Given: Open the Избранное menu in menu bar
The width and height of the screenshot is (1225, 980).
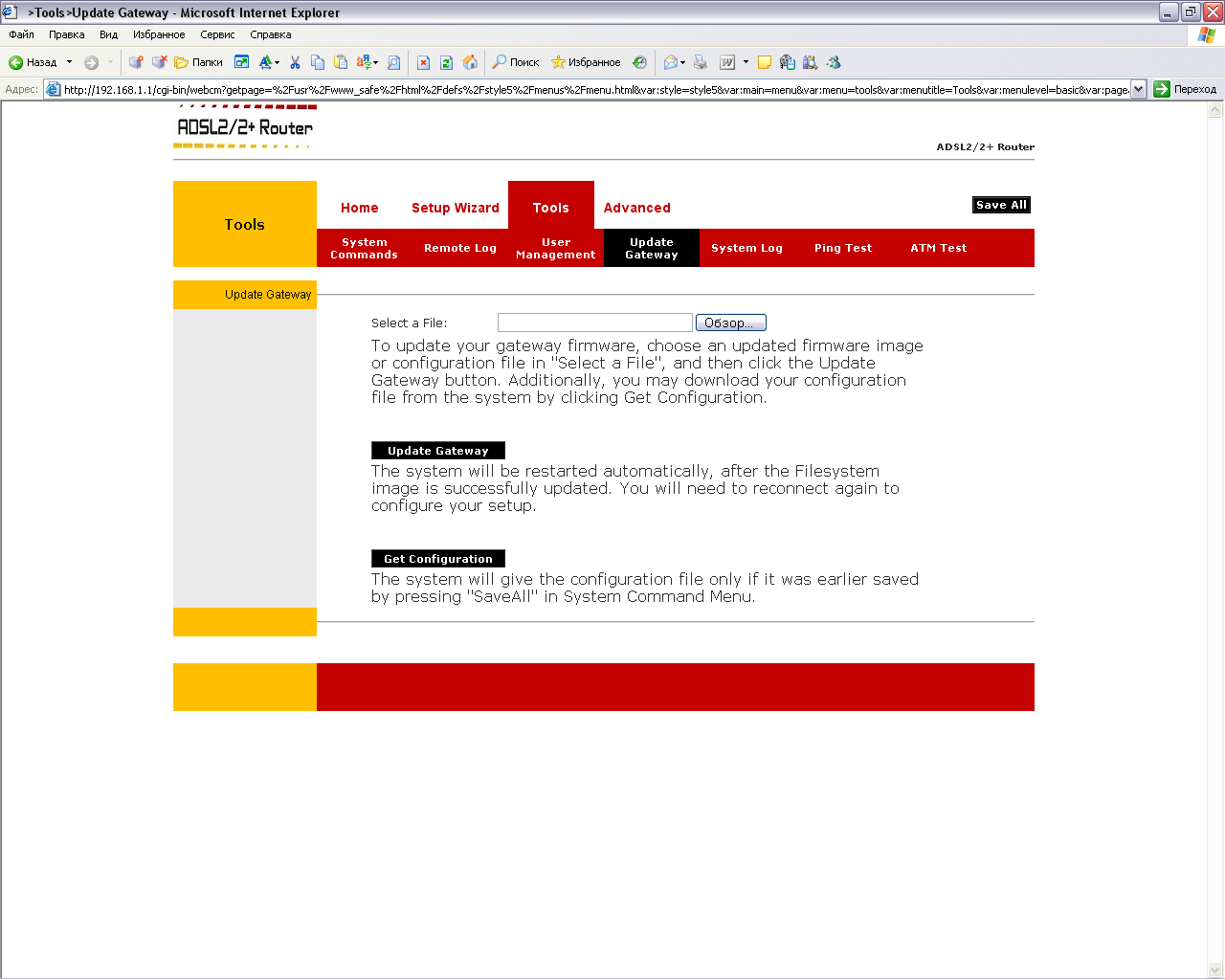Looking at the screenshot, I should pos(159,34).
